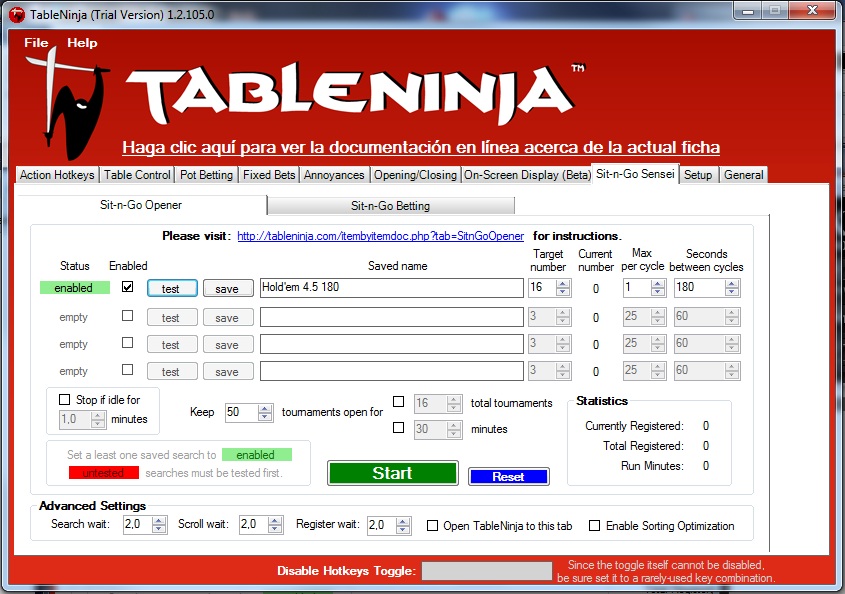
Task: Click test button for Hold'em 4.5 180
Action: (x=172, y=288)
